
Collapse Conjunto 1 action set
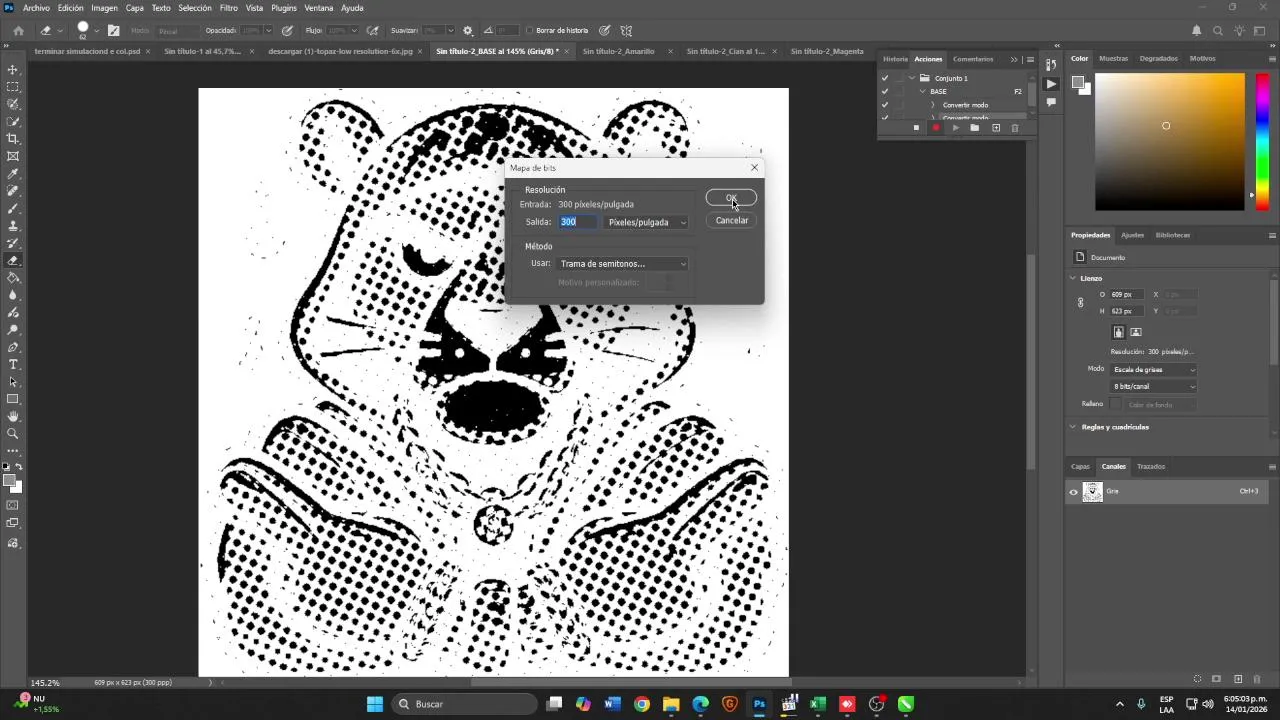[912, 78]
